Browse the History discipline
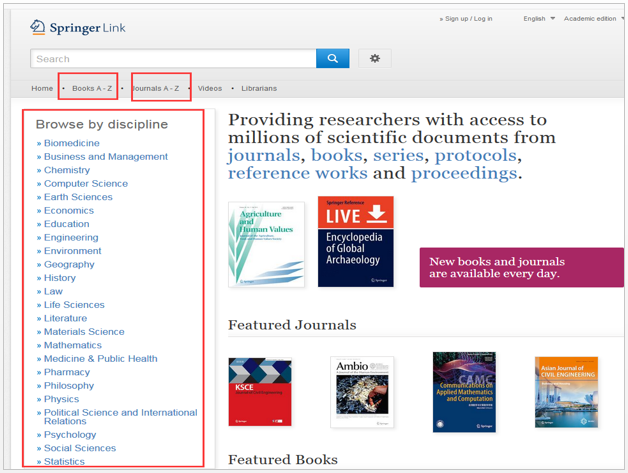The image size is (628, 473). pyautogui.click(x=60, y=278)
